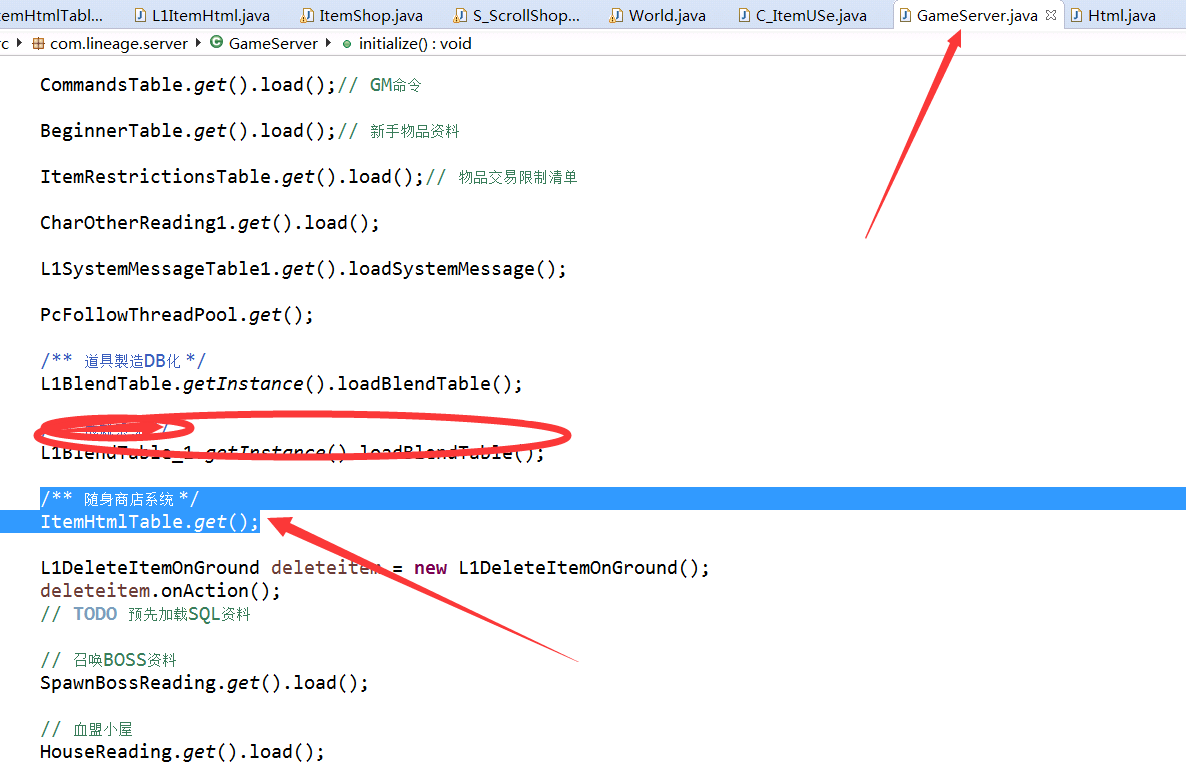Click the package icon in the breadcrumb

[38, 44]
